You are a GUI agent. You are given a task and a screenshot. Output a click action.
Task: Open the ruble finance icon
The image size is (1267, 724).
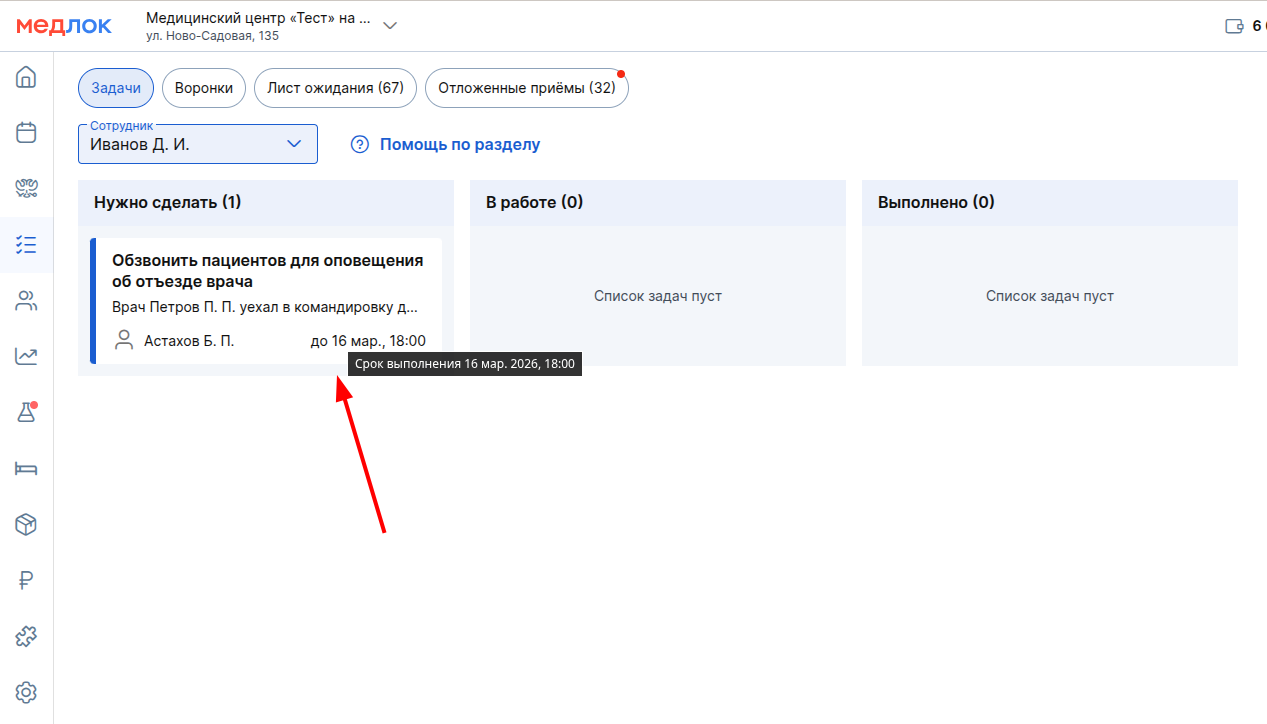[x=26, y=580]
